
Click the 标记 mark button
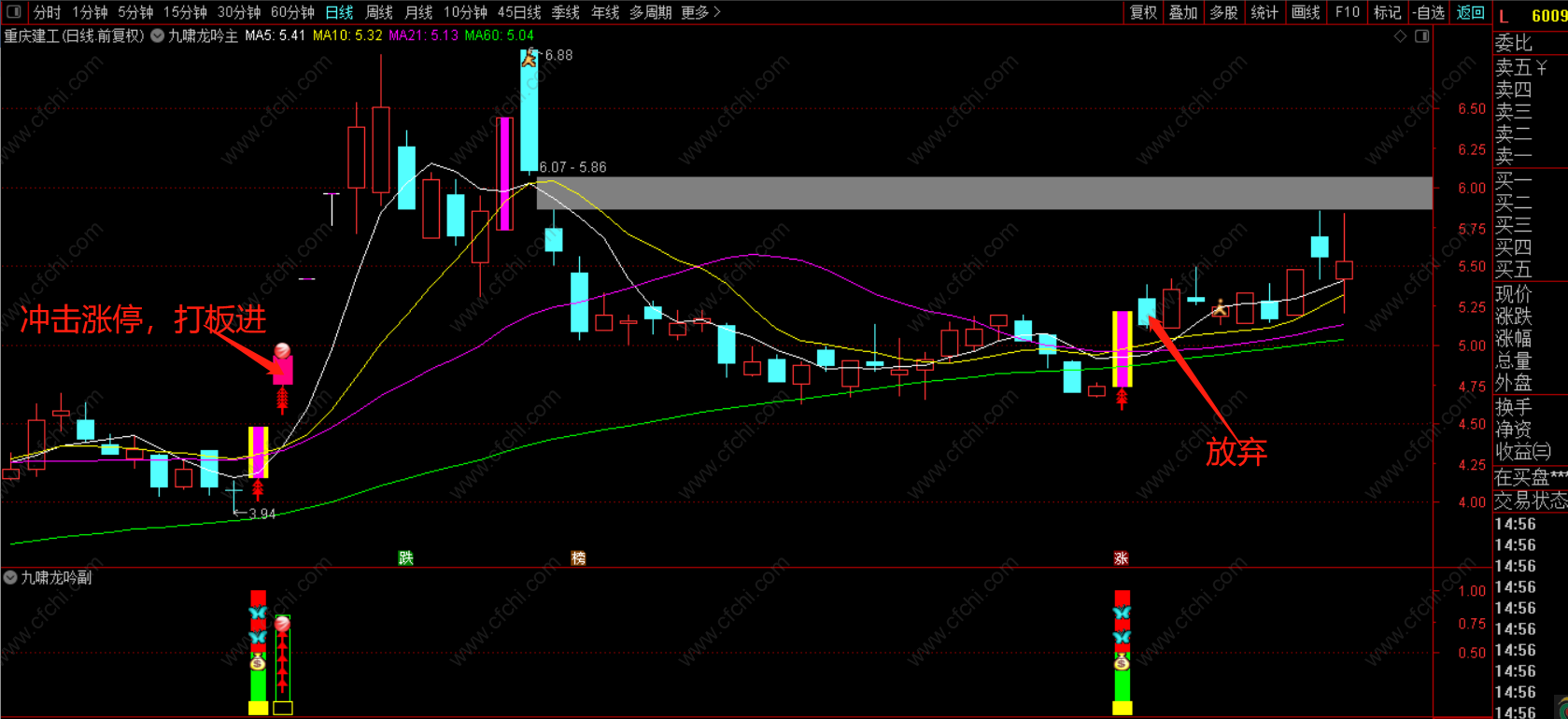[x=1387, y=12]
